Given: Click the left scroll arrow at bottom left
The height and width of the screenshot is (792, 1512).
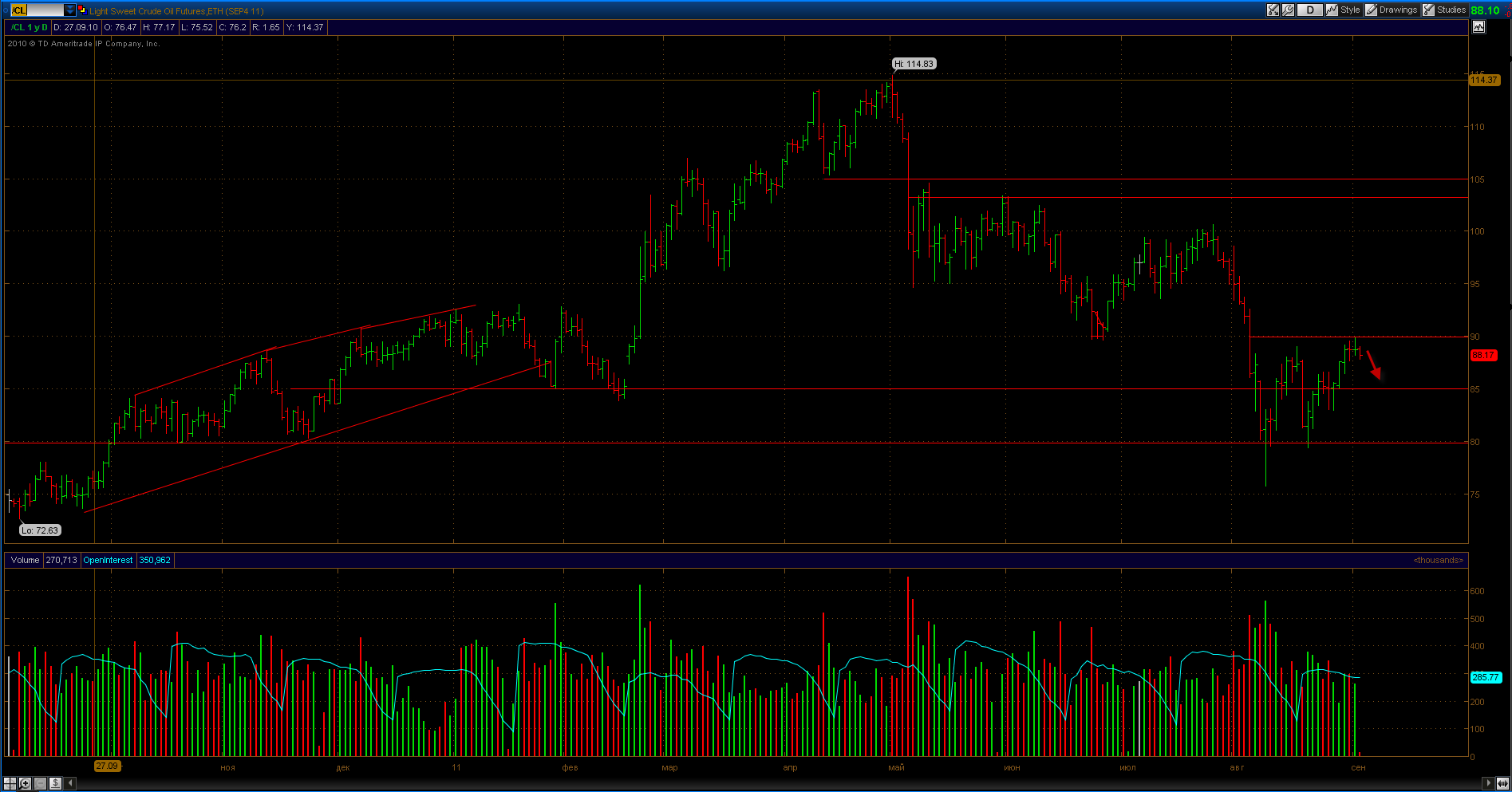Looking at the screenshot, I should pos(70,783).
